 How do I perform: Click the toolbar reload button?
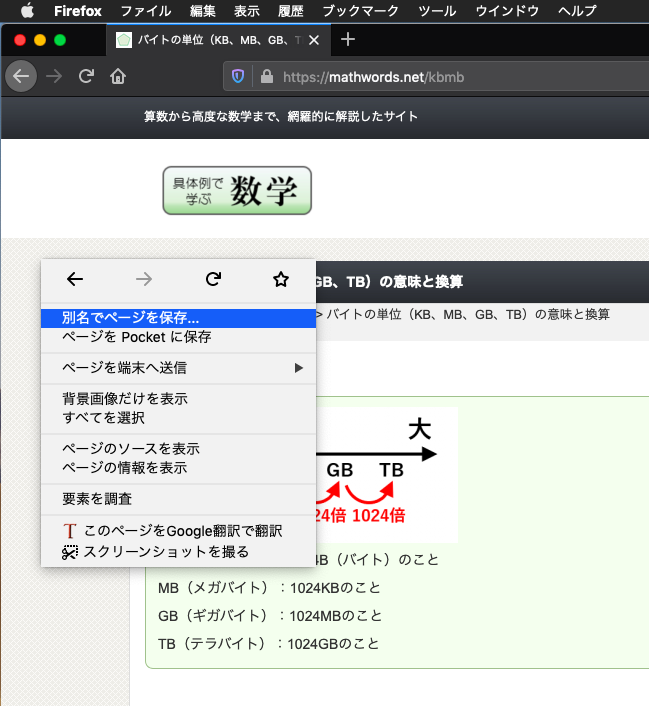tap(87, 77)
